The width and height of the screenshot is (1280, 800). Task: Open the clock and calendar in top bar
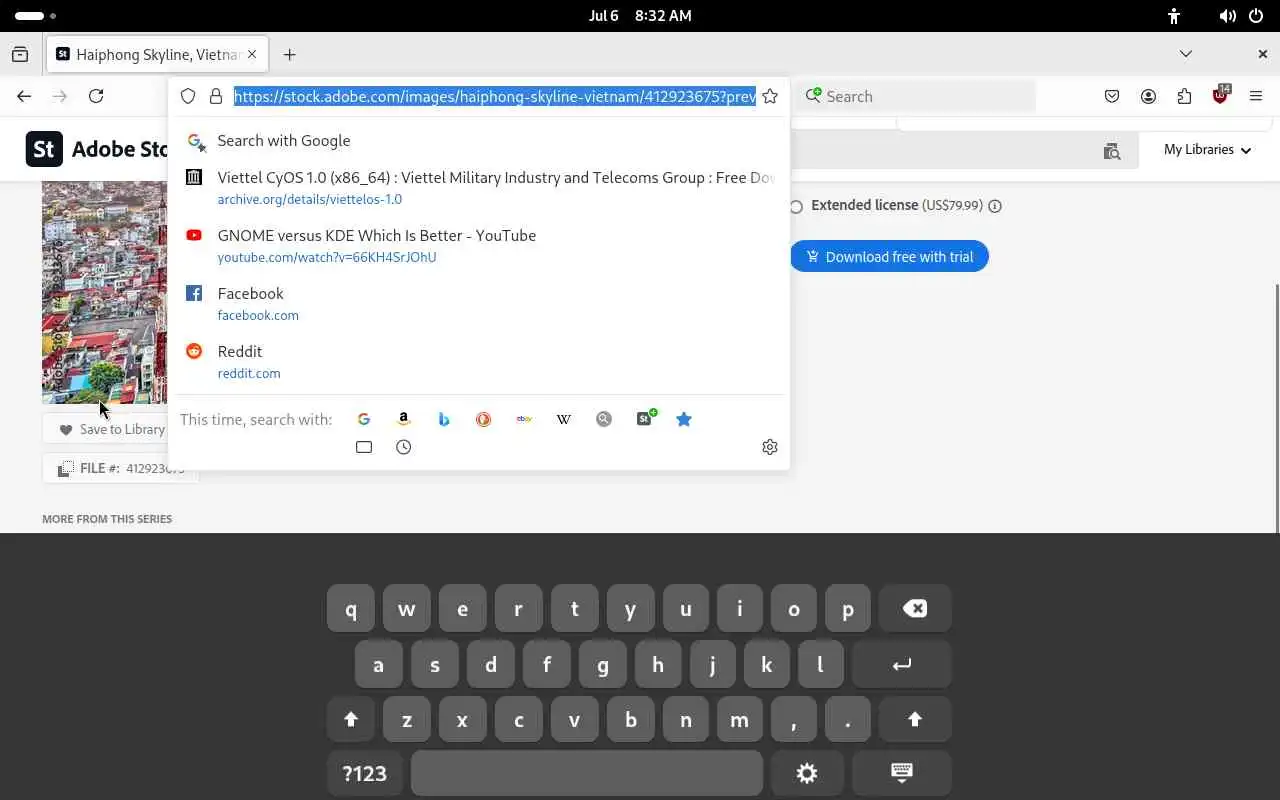pos(640,16)
